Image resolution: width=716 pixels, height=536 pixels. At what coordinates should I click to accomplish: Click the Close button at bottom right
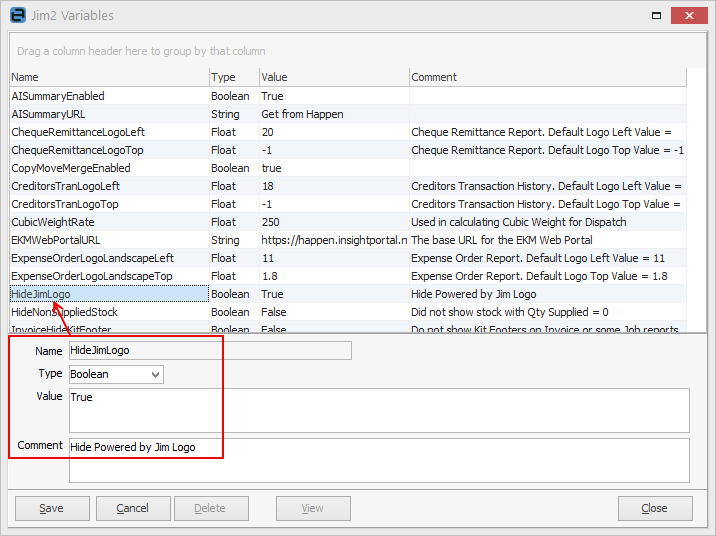655,508
